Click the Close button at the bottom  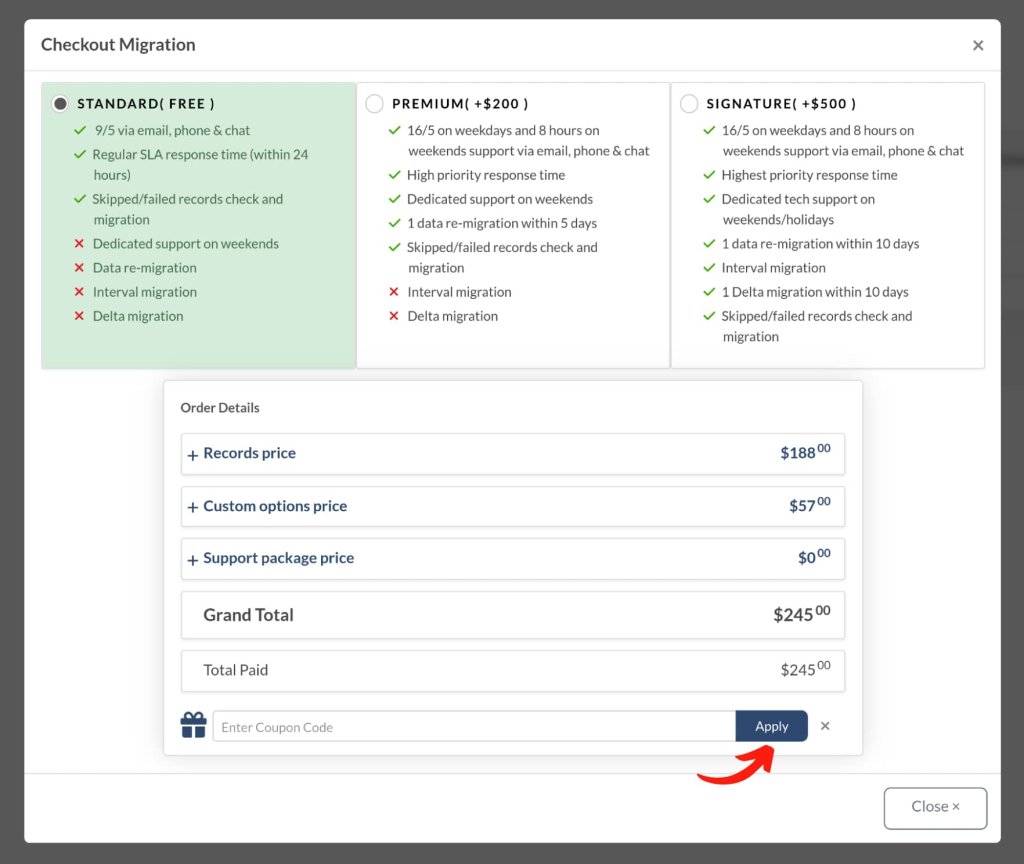[x=934, y=807]
